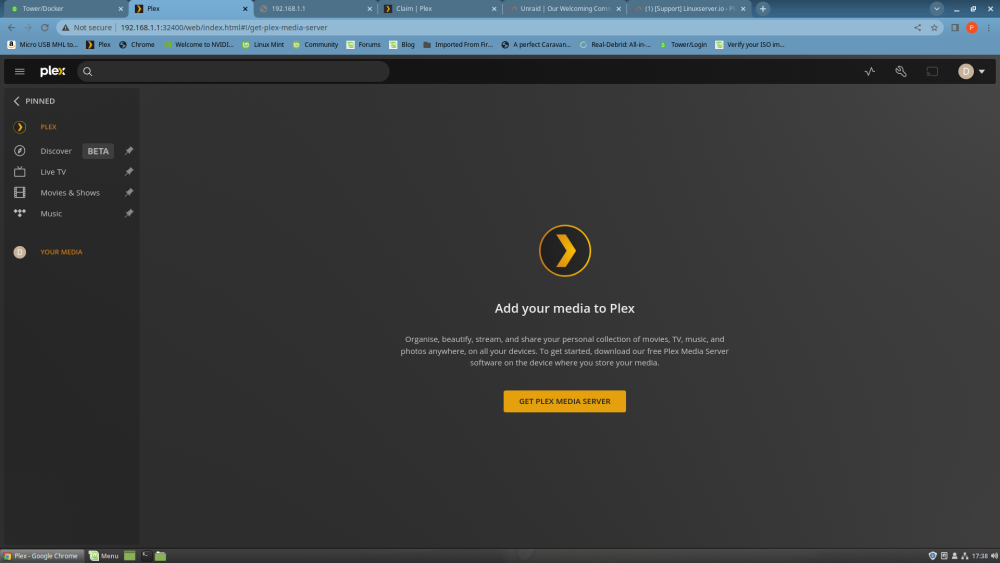1000x563 pixels.
Task: Go back via Pinned chevron
Action: pyautogui.click(x=17, y=101)
